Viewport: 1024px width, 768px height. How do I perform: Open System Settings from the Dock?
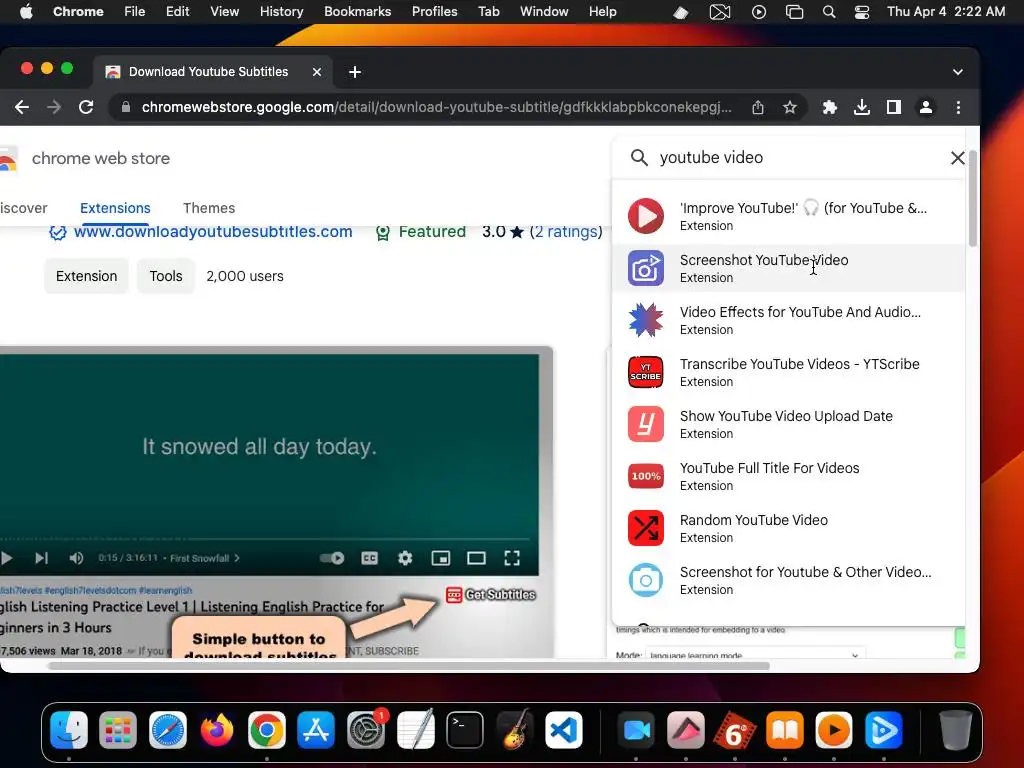(x=366, y=729)
